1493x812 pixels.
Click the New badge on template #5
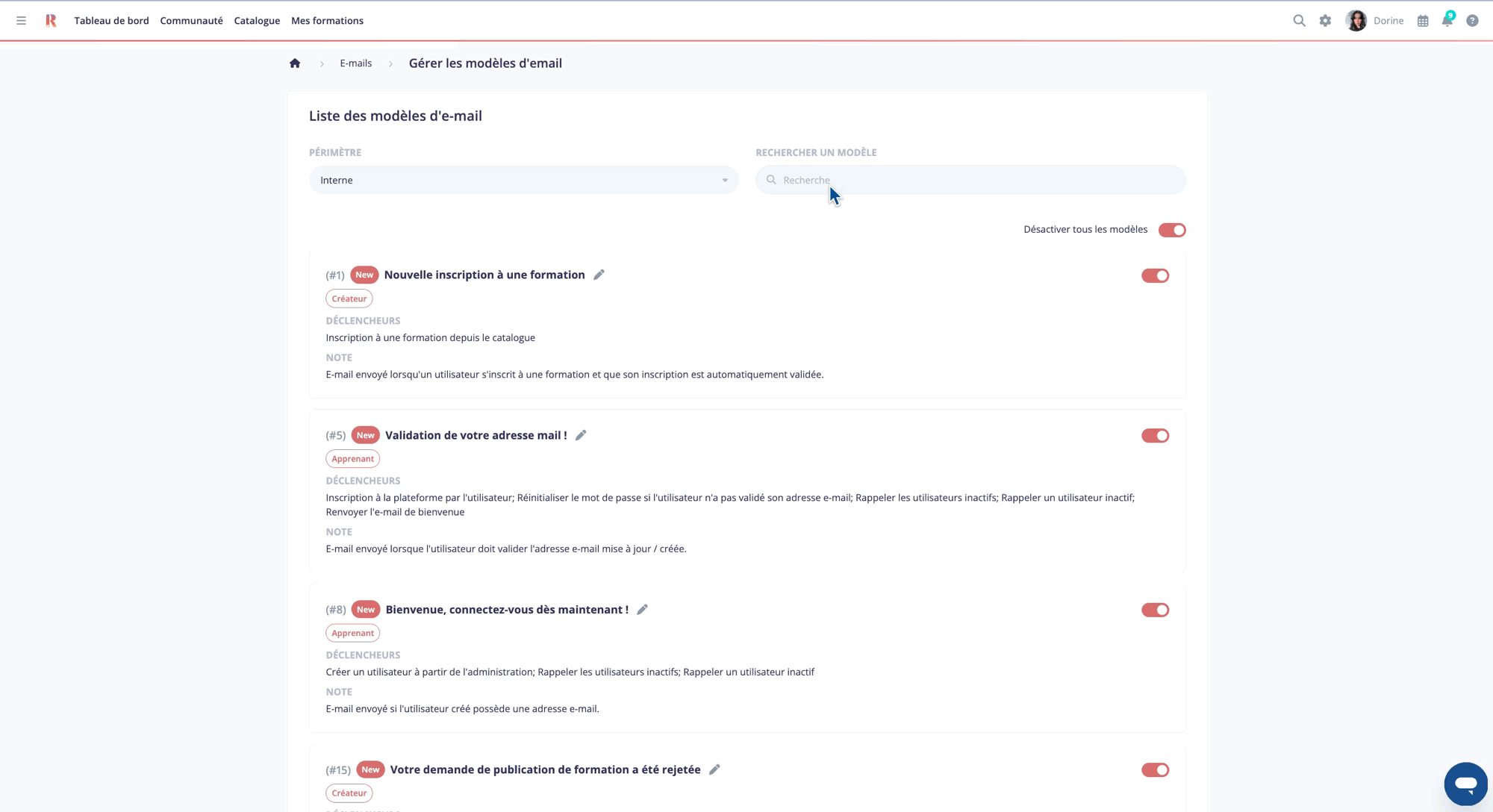click(365, 435)
